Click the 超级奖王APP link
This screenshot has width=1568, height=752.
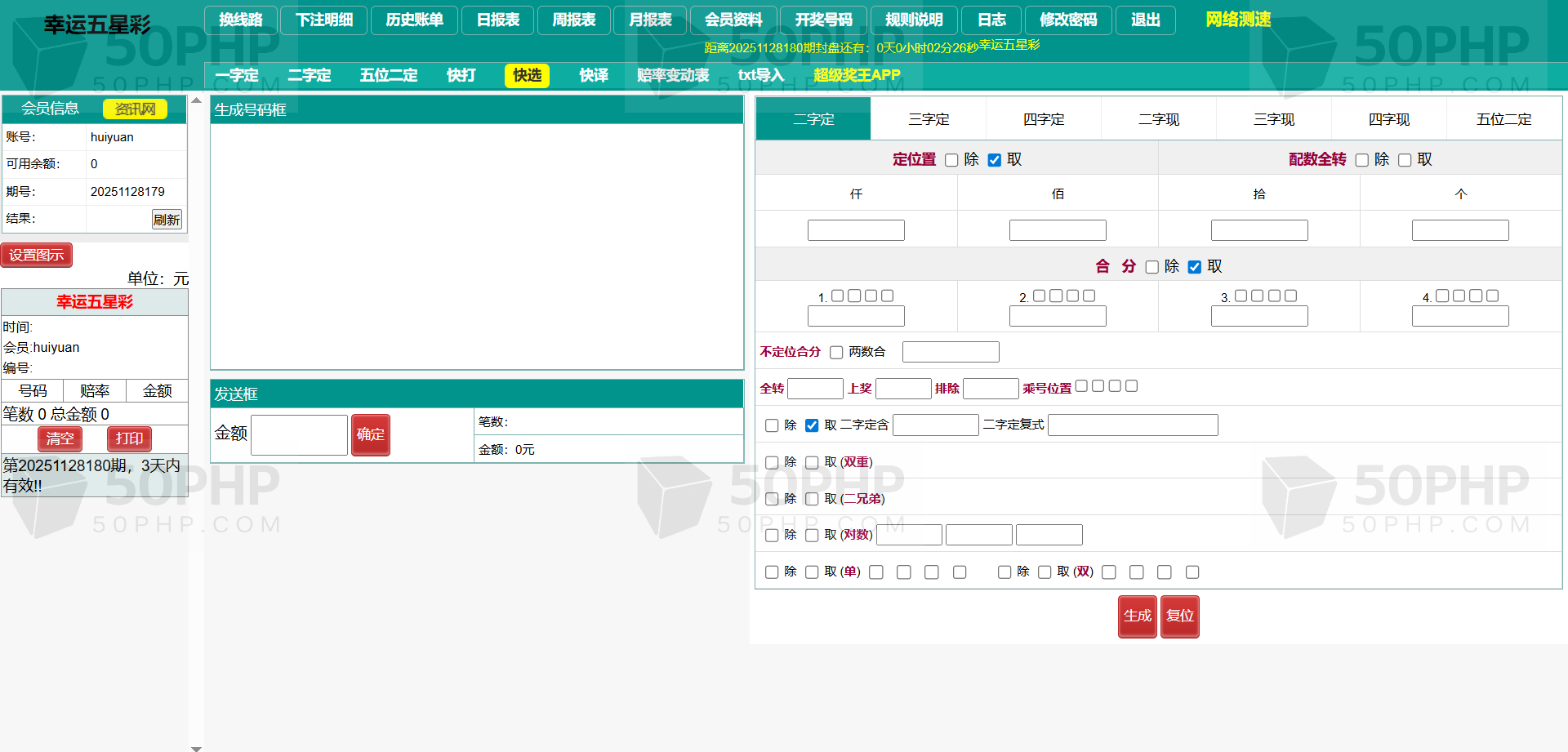(x=857, y=75)
